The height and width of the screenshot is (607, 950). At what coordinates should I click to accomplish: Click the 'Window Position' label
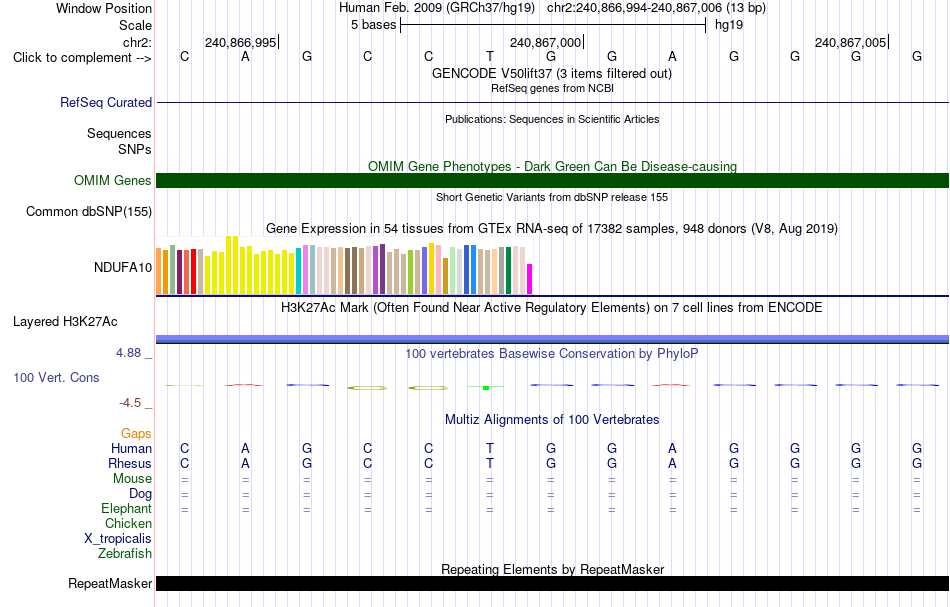[104, 8]
